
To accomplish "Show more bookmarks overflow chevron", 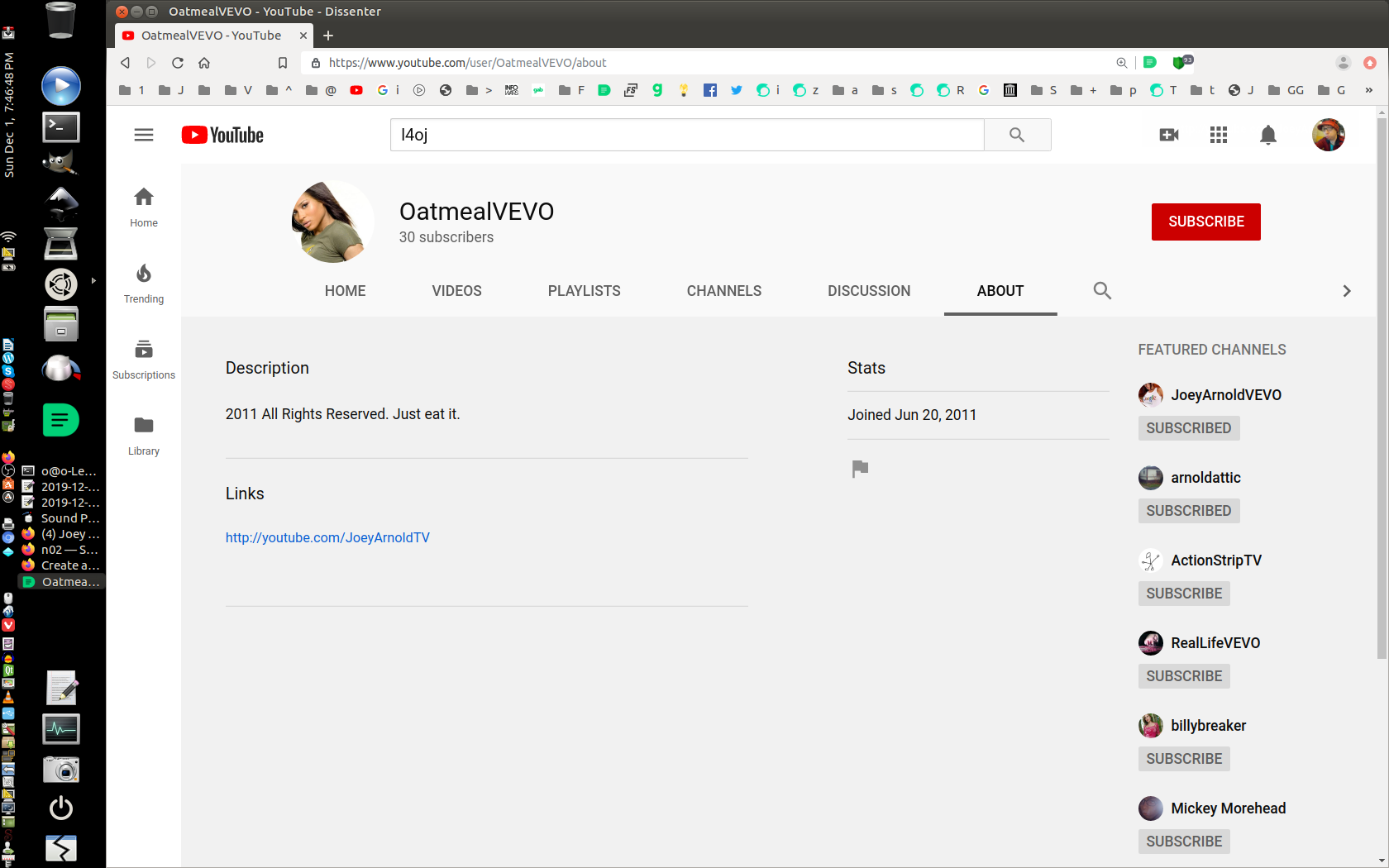I will (1368, 90).
